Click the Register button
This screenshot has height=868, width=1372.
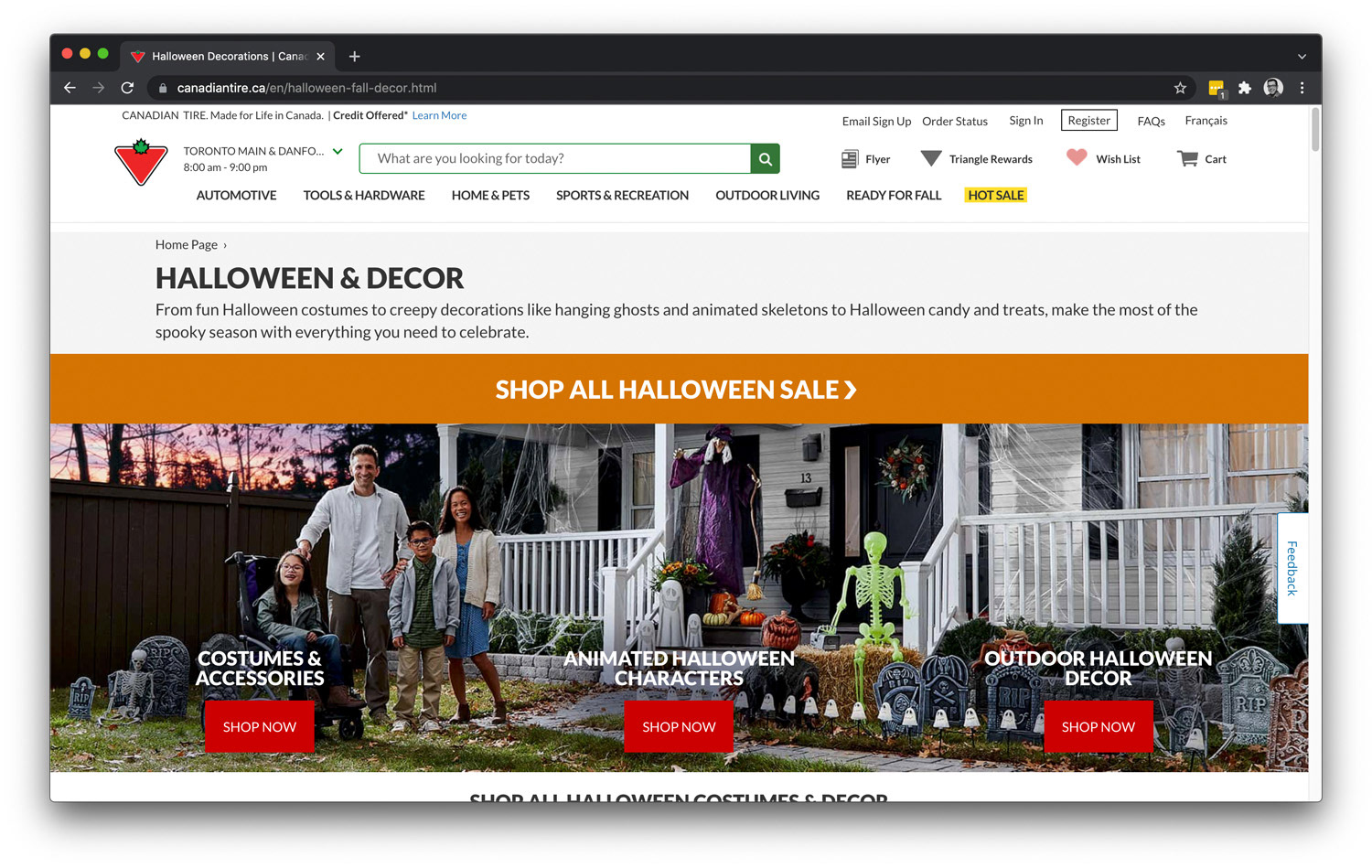(x=1089, y=120)
